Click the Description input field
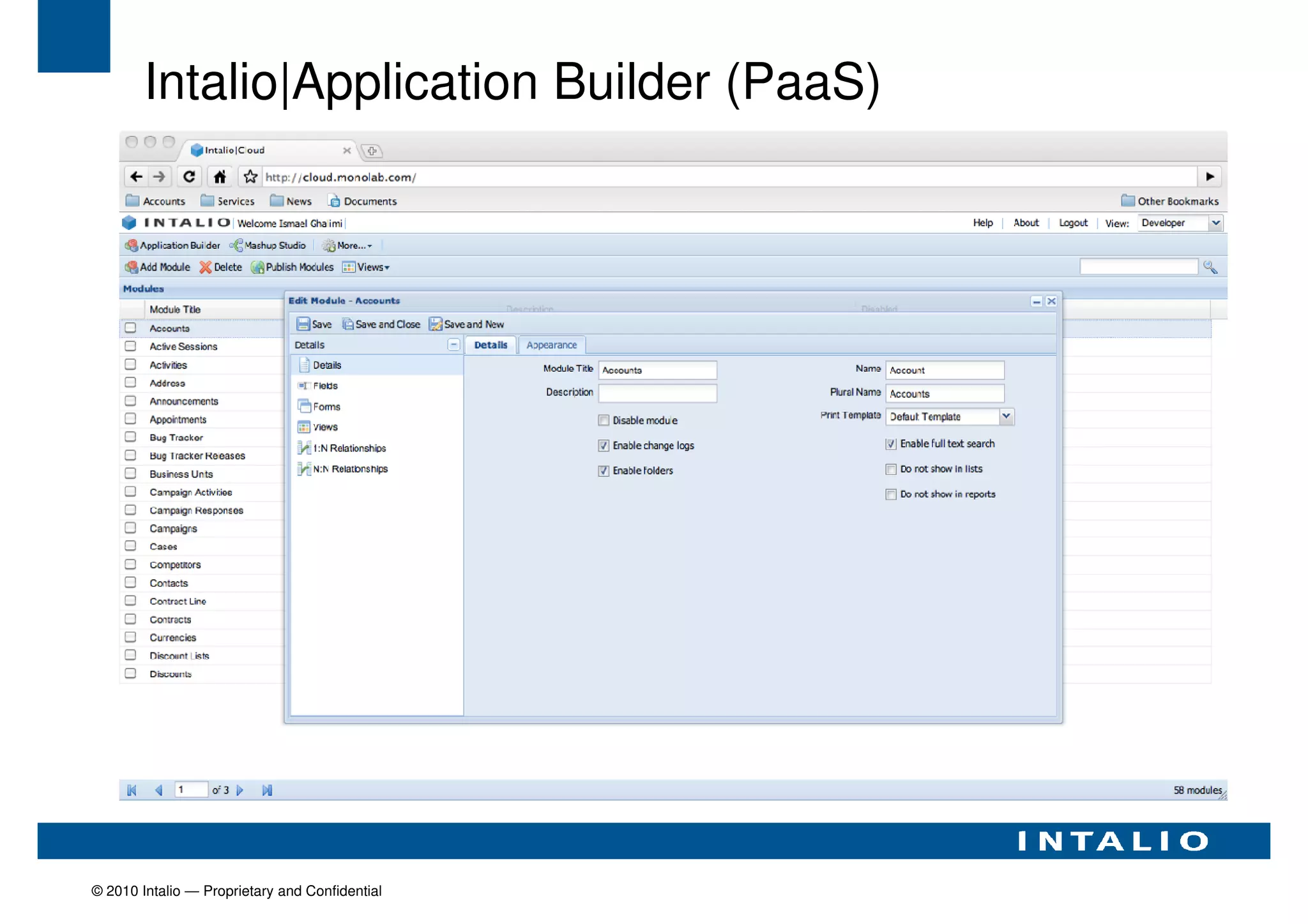 click(x=658, y=393)
